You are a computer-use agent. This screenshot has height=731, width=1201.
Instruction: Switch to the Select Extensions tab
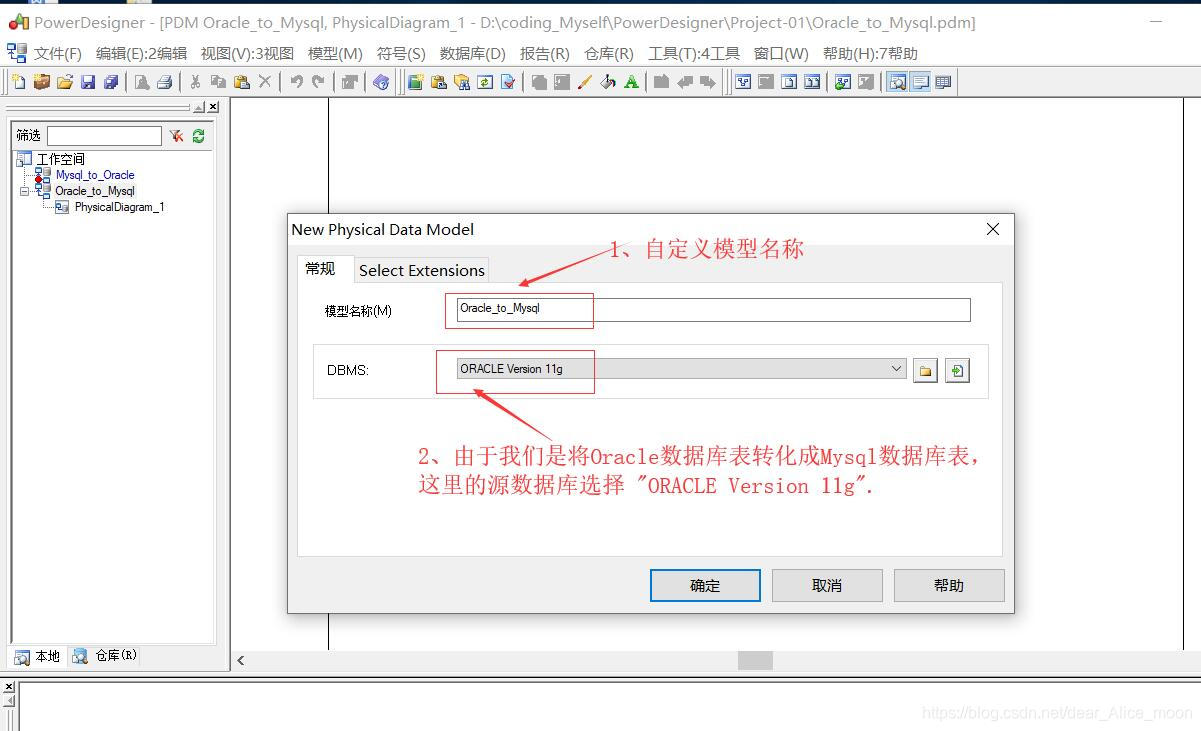(x=421, y=270)
